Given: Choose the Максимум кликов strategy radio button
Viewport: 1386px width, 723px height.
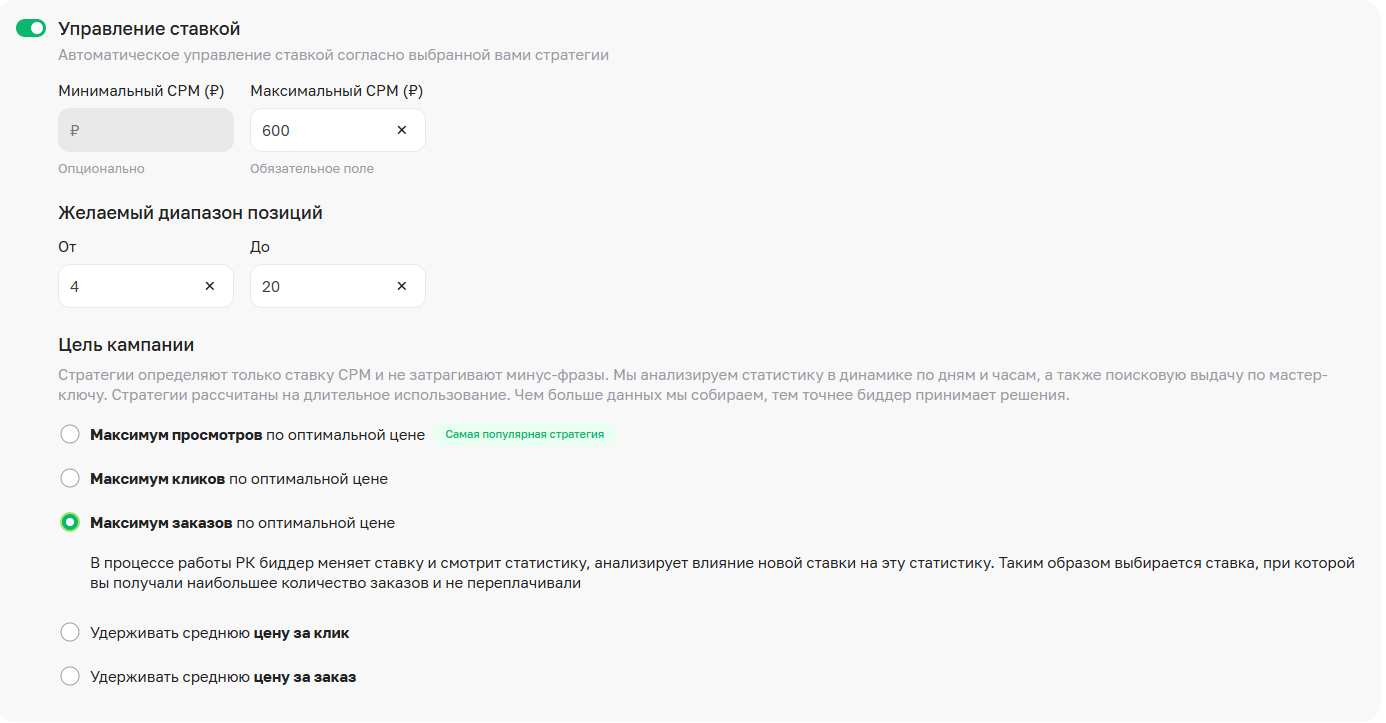Looking at the screenshot, I should coord(70,478).
